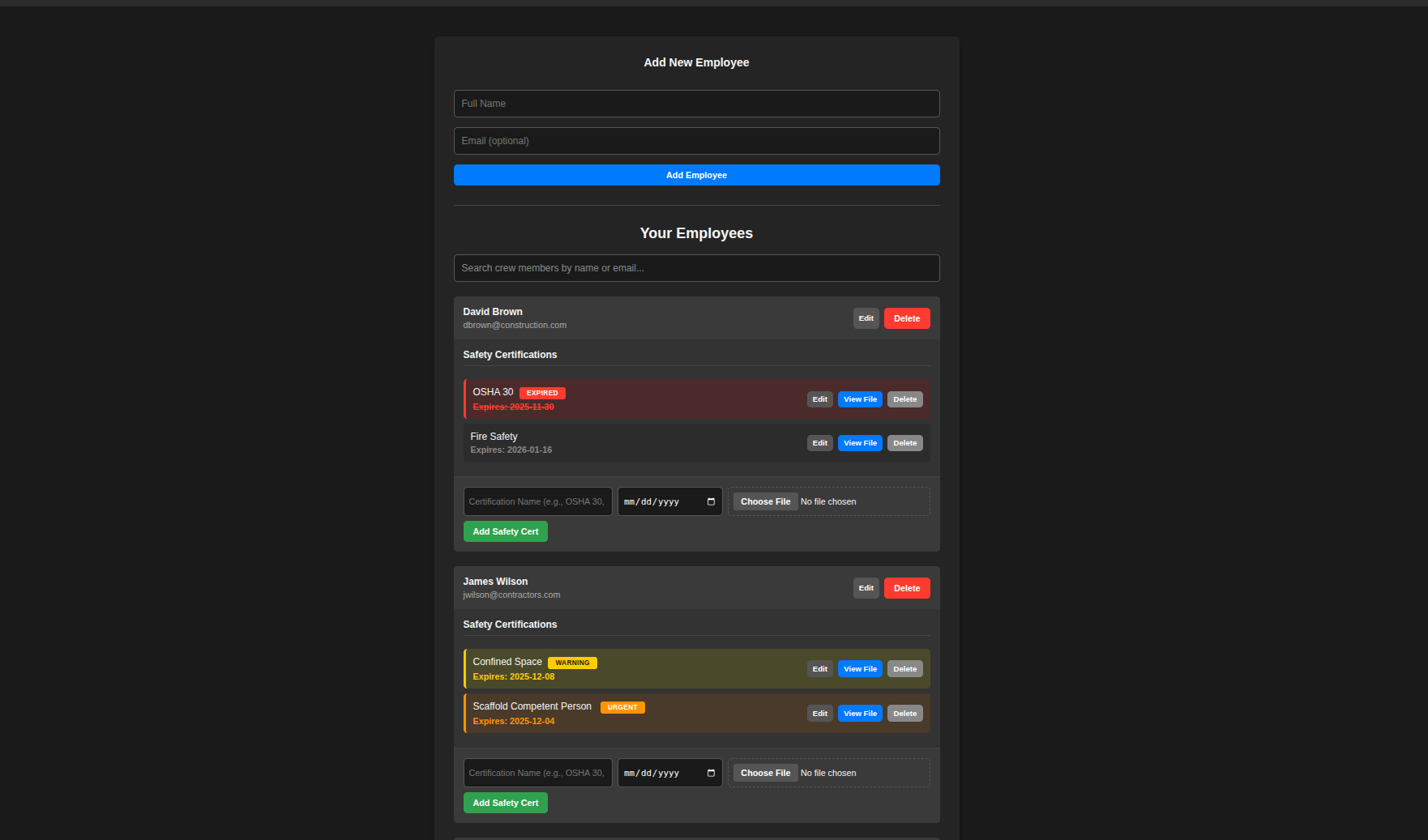Open the calendar picker in James Wilson's cert form
The width and height of the screenshot is (1428, 840).
[710, 773]
